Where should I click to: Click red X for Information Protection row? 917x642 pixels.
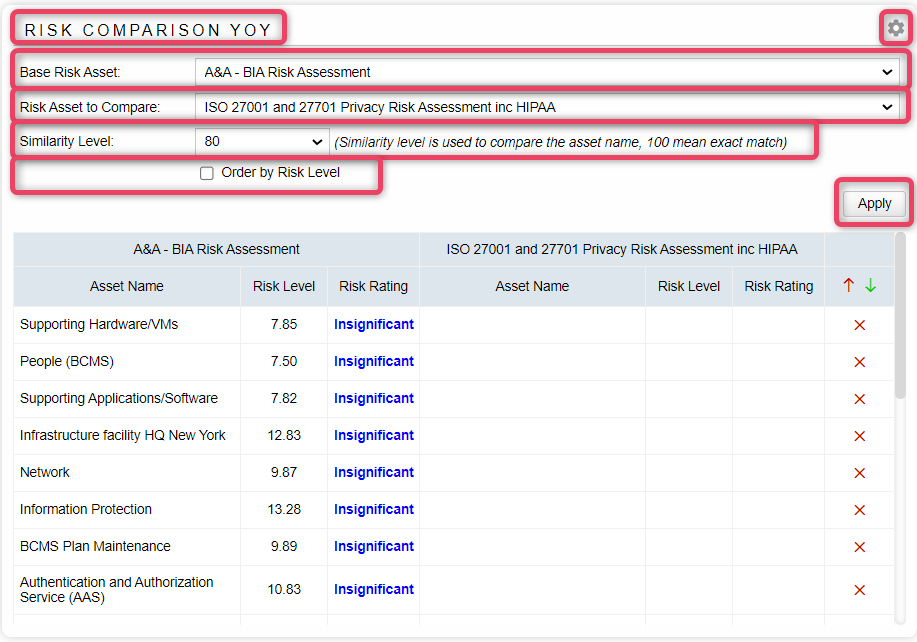859,510
